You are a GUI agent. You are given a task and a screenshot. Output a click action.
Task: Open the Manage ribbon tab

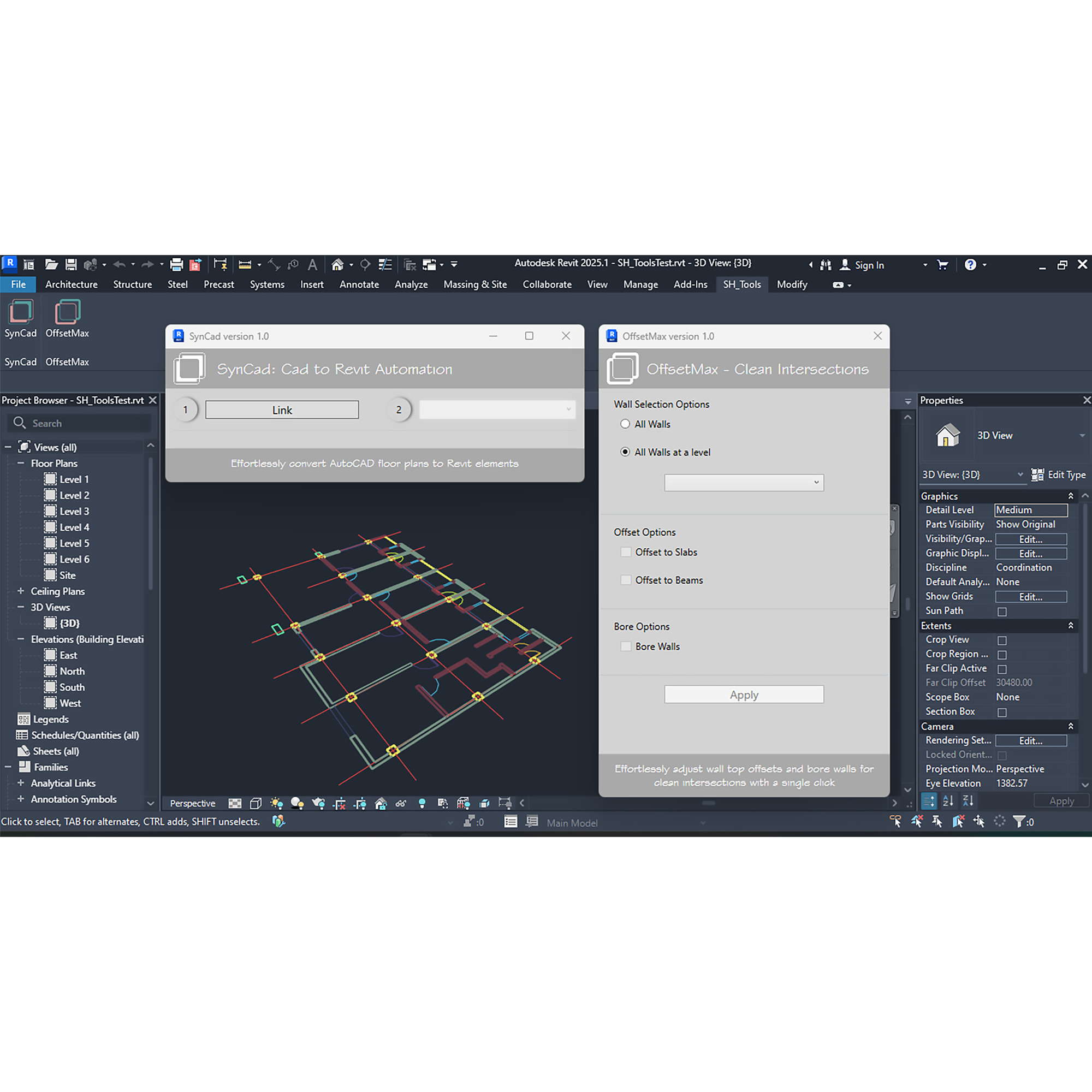[x=640, y=284]
